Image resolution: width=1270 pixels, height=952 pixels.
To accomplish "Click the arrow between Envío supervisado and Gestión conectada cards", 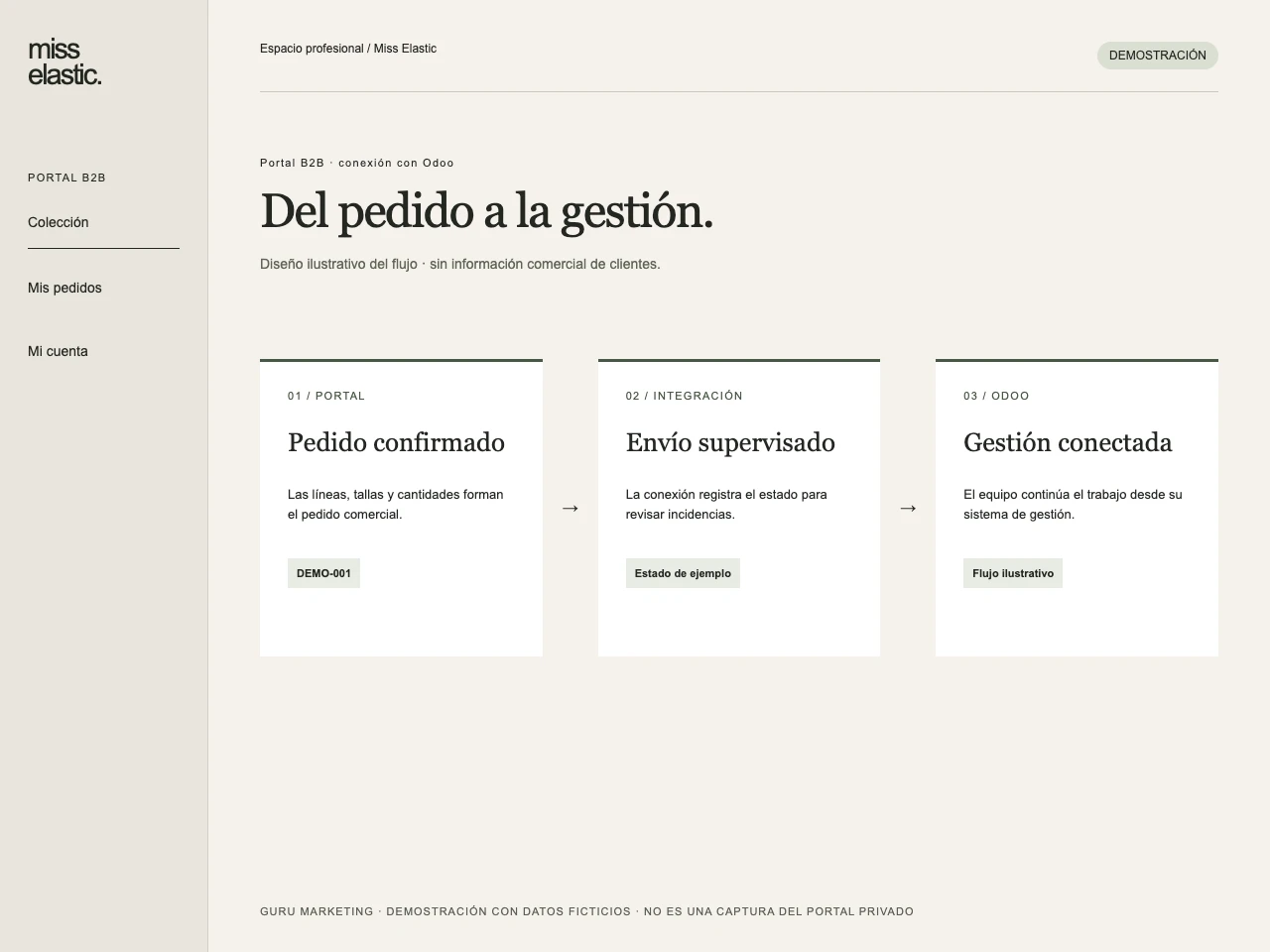I will tap(908, 508).
